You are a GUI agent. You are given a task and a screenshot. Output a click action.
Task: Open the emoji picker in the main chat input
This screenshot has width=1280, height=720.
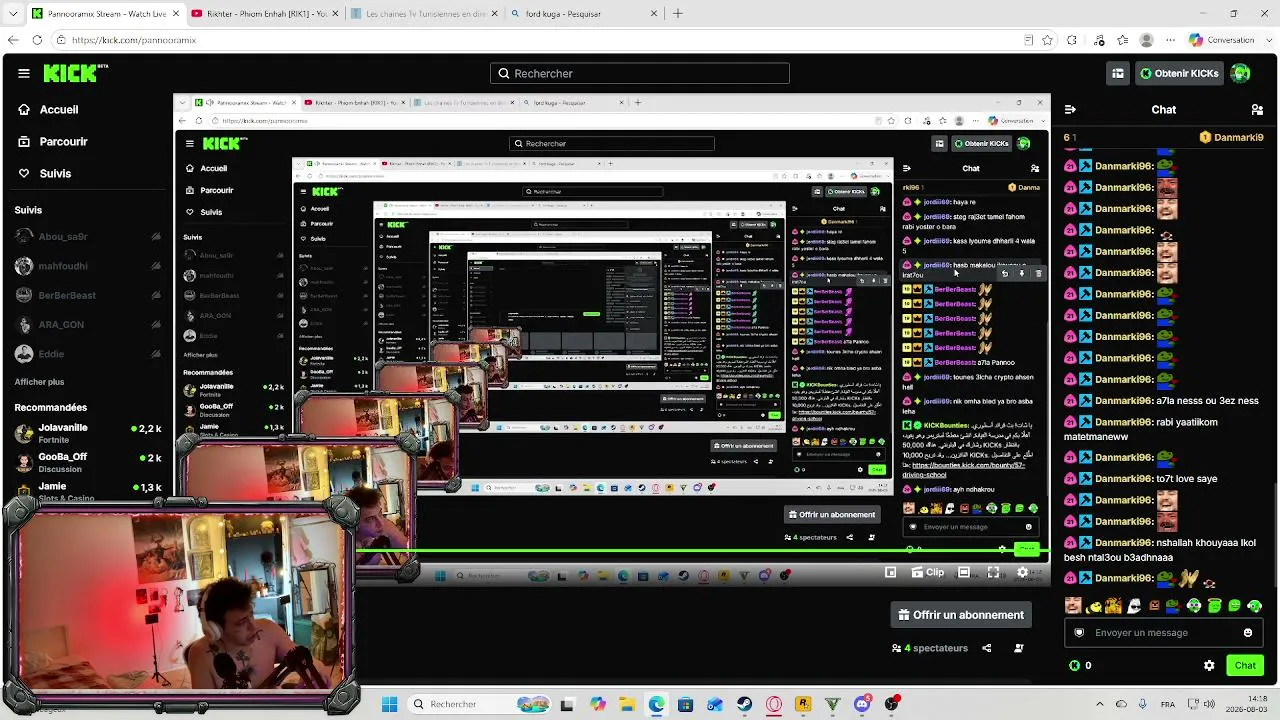click(x=1247, y=632)
